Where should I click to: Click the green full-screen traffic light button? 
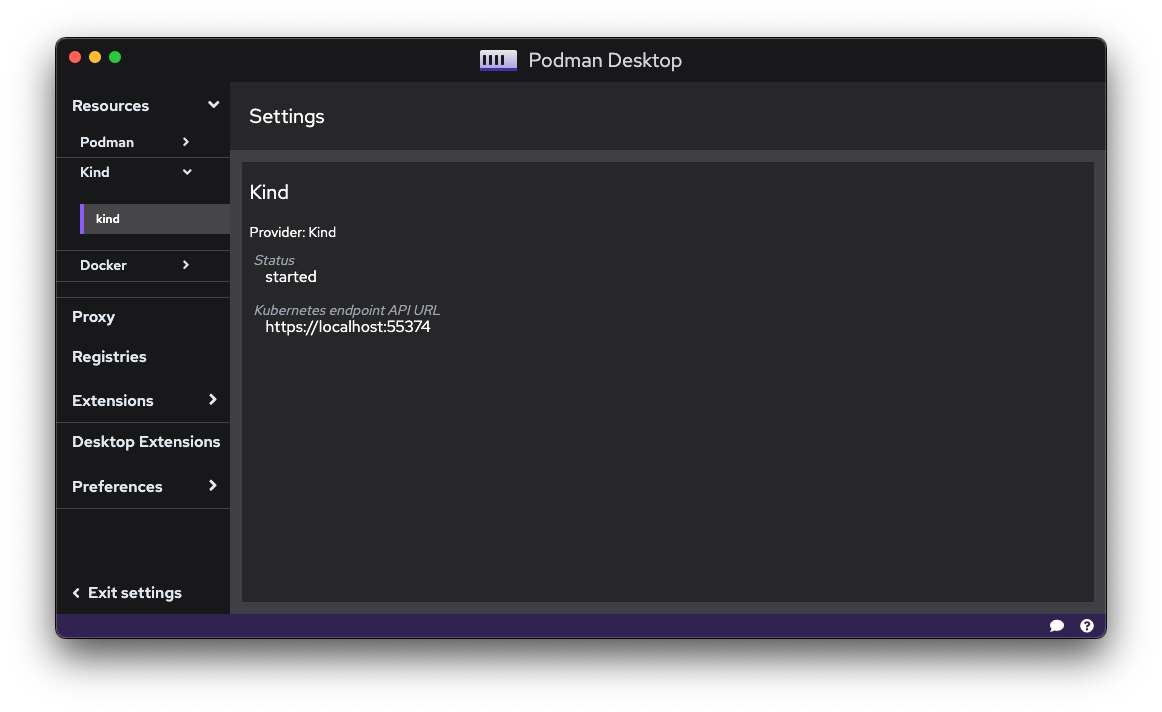coord(115,57)
